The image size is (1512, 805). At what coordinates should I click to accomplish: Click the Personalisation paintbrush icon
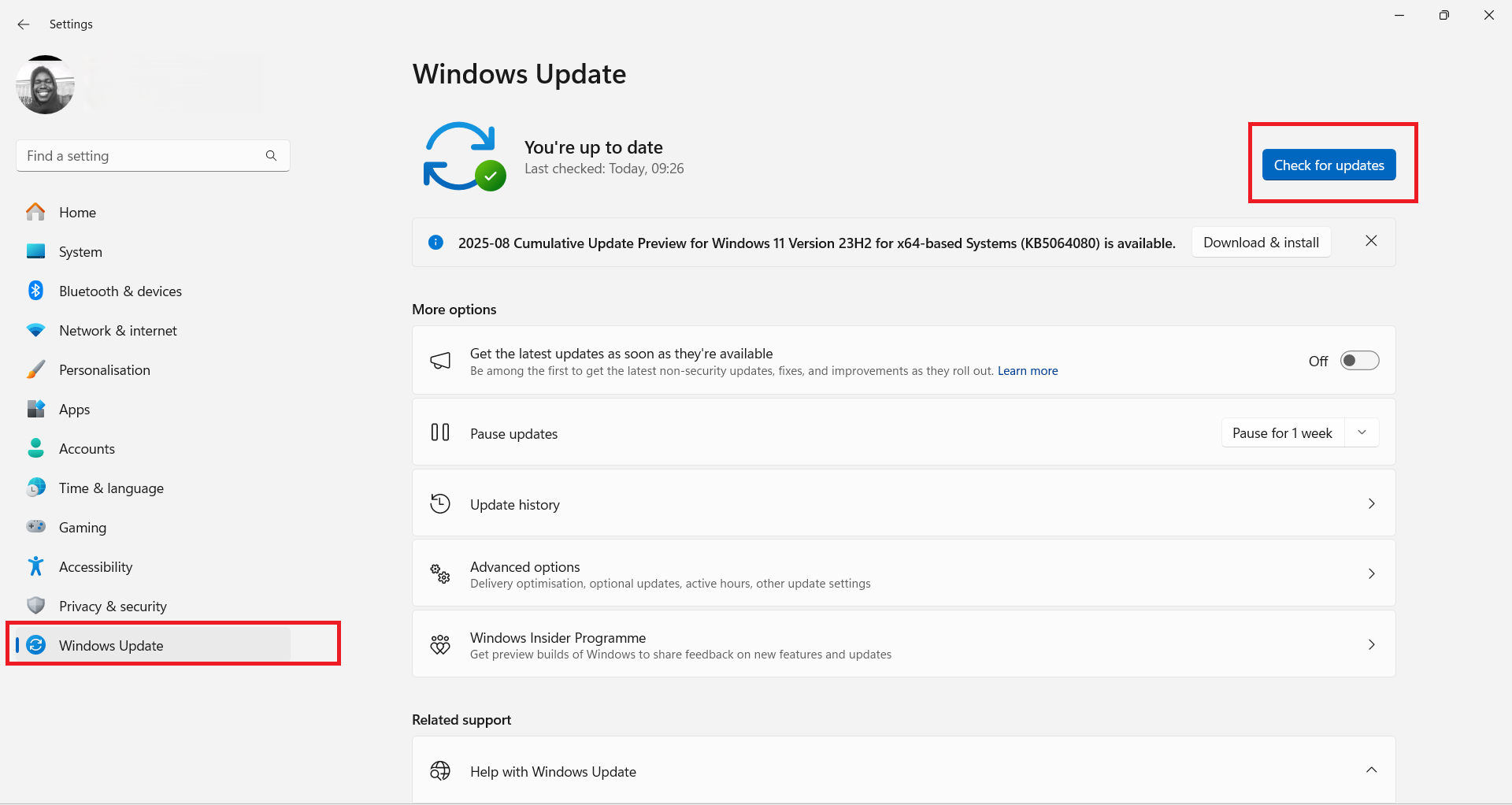point(35,369)
